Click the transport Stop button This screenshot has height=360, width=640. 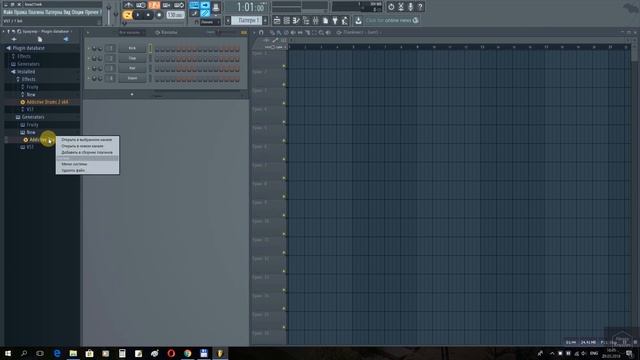click(x=148, y=15)
